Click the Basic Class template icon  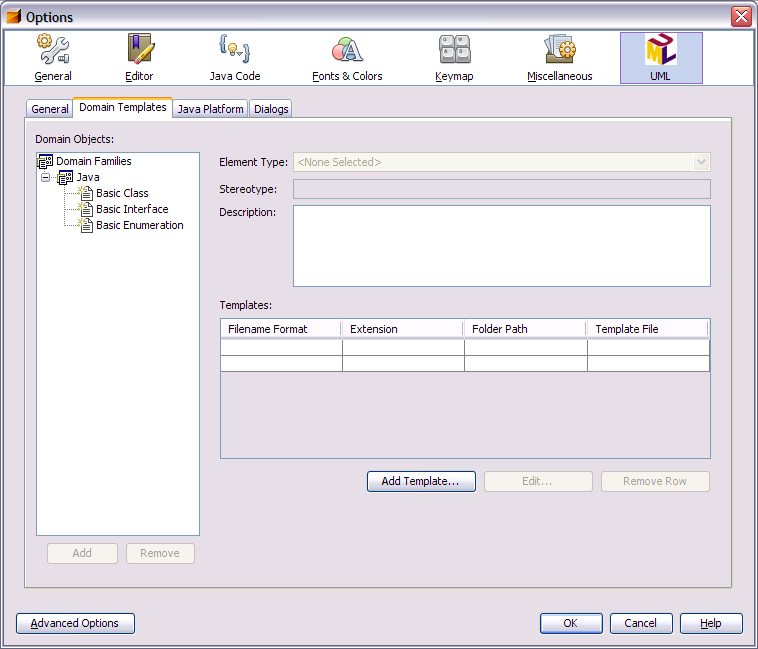[x=86, y=193]
